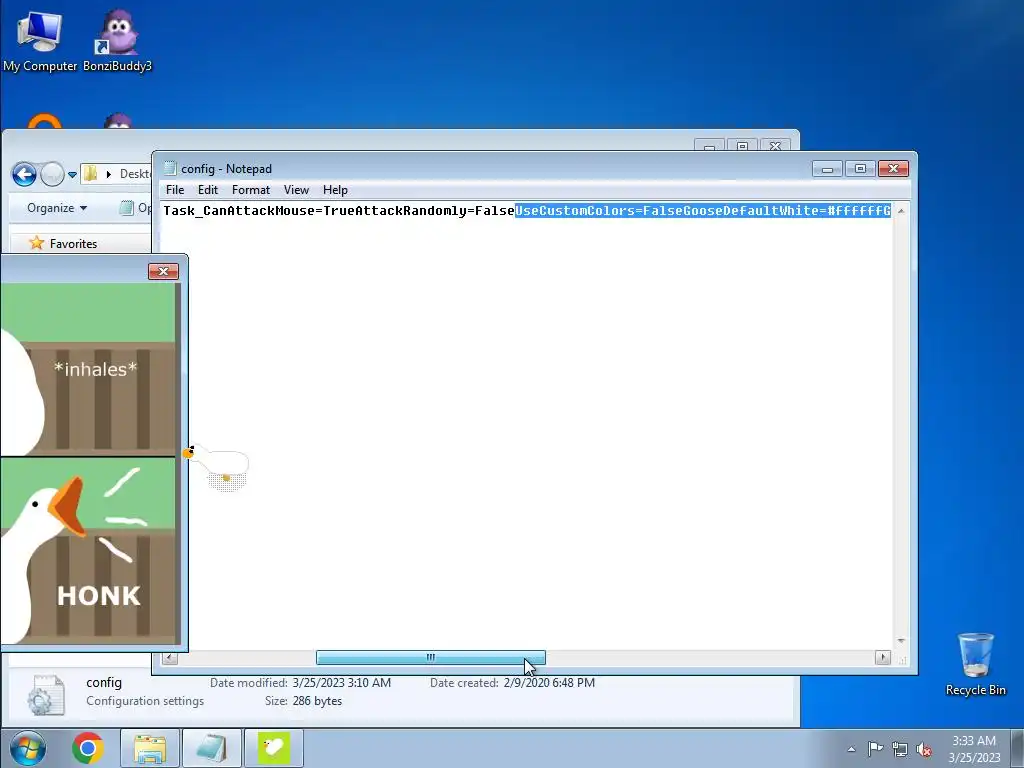
Task: Click the Windows Start orb
Action: tap(27, 748)
